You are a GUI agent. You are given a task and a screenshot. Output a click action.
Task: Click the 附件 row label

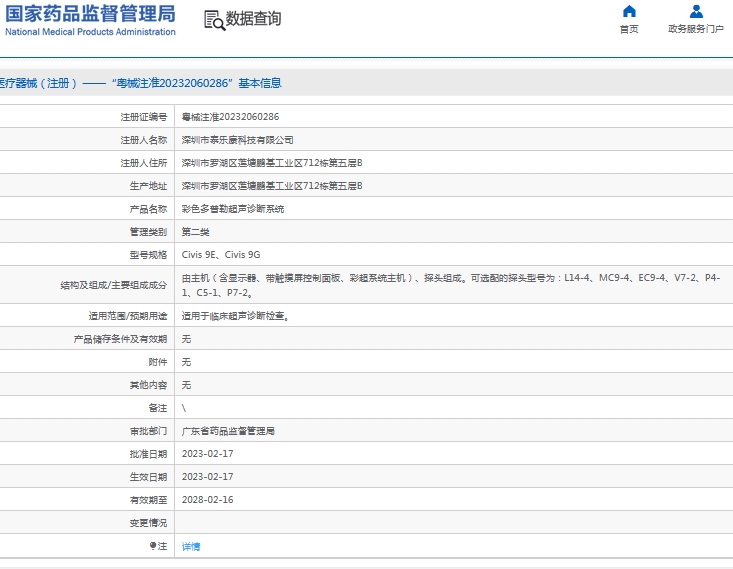point(158,362)
